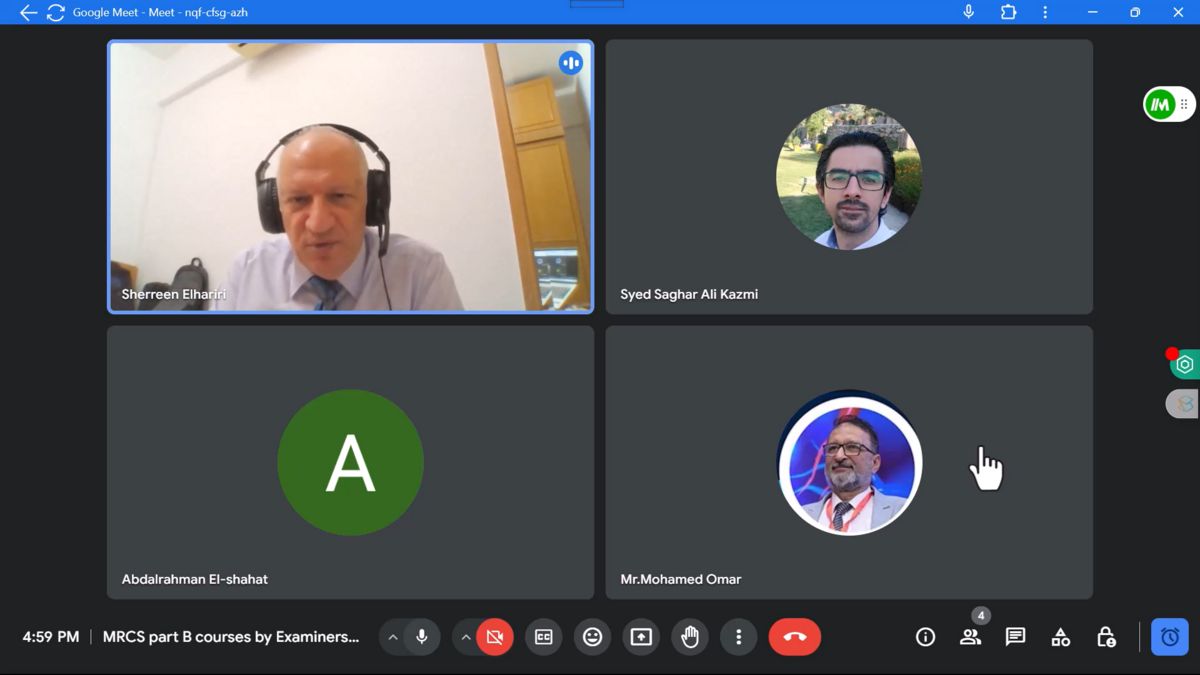This screenshot has width=1200, height=675.
Task: Click the green floating widget icon
Action: pyautogui.click(x=1160, y=104)
